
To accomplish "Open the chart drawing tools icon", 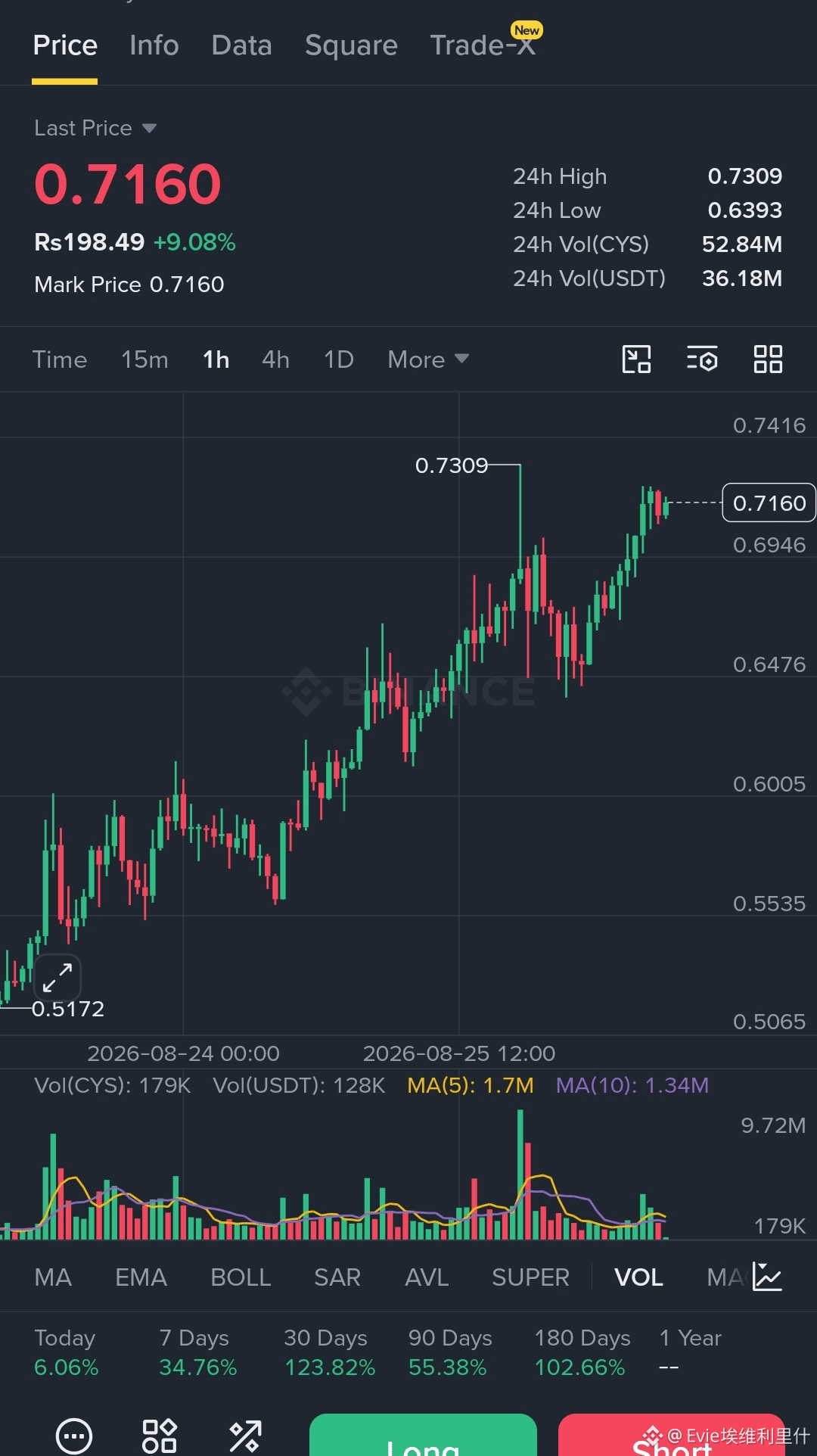I will click(x=636, y=359).
